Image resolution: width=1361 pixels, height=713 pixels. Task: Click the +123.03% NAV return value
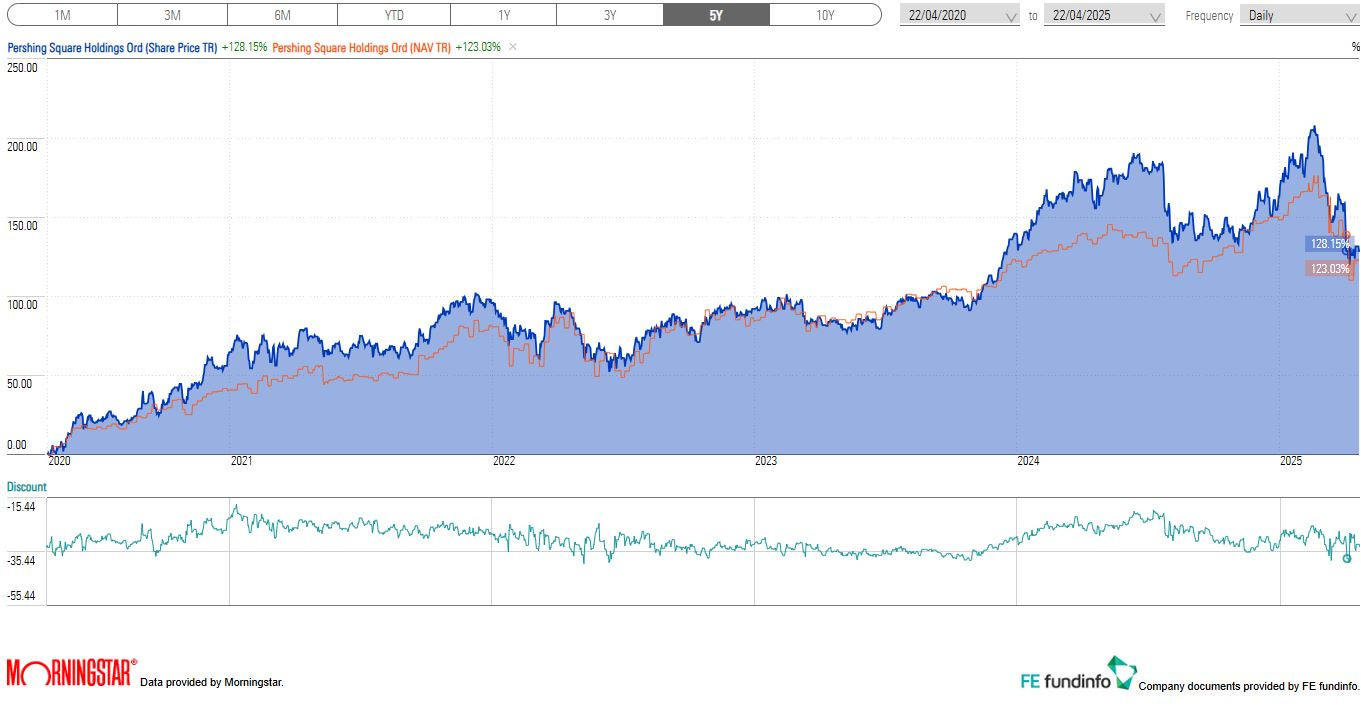(x=478, y=47)
